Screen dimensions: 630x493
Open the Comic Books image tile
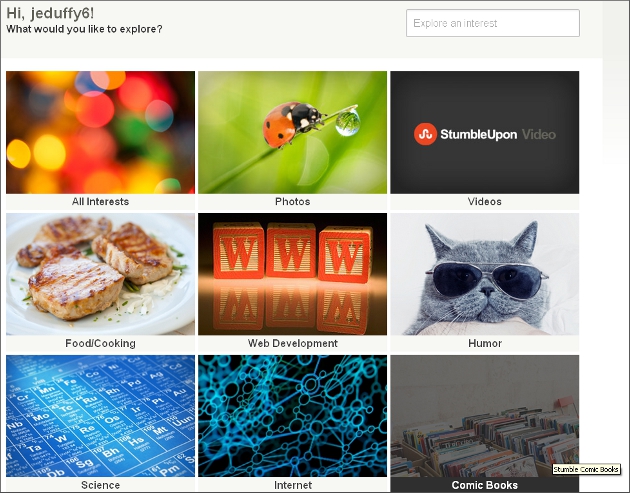pos(485,416)
